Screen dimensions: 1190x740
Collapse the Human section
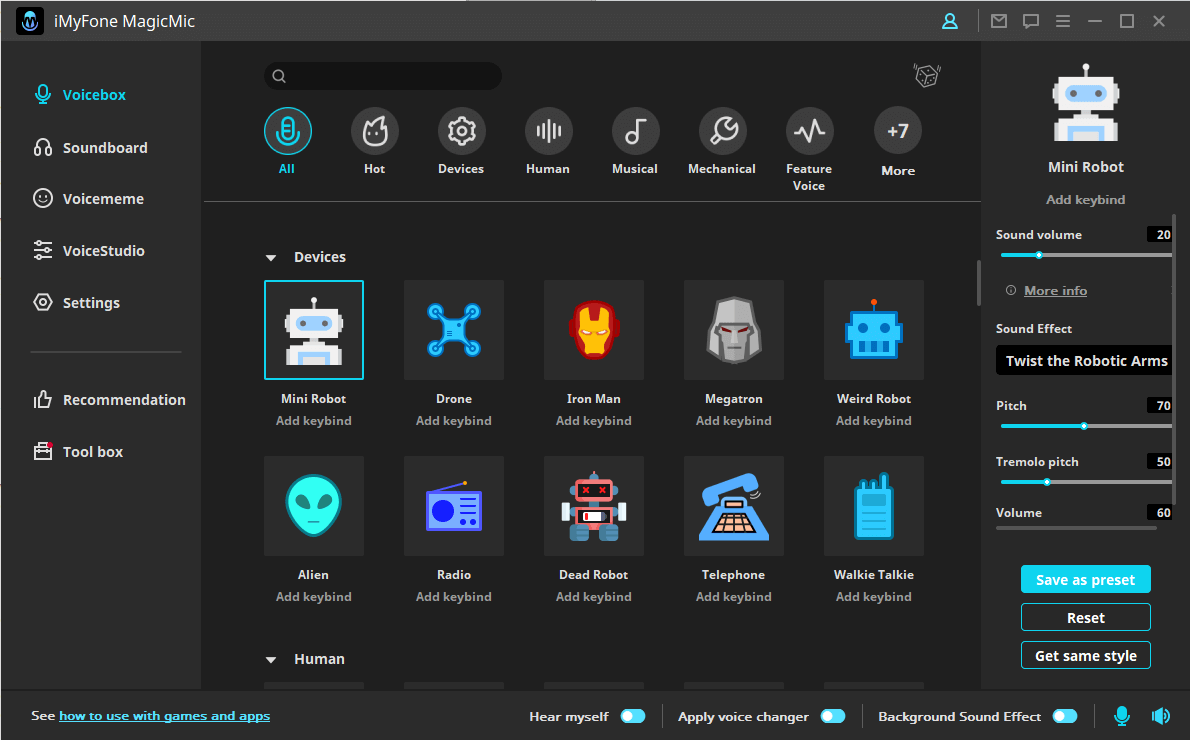pos(271,660)
